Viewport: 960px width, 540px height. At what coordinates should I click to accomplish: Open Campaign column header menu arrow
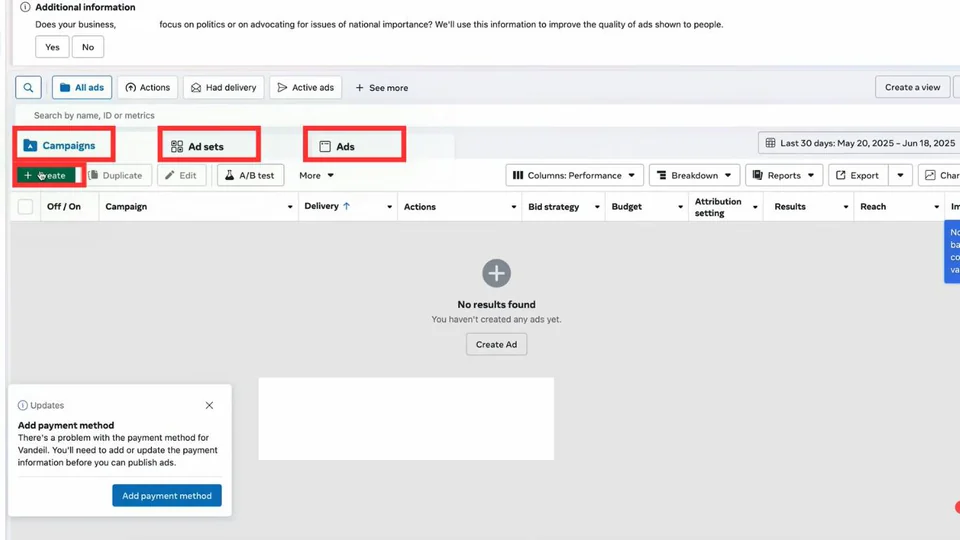tap(290, 207)
